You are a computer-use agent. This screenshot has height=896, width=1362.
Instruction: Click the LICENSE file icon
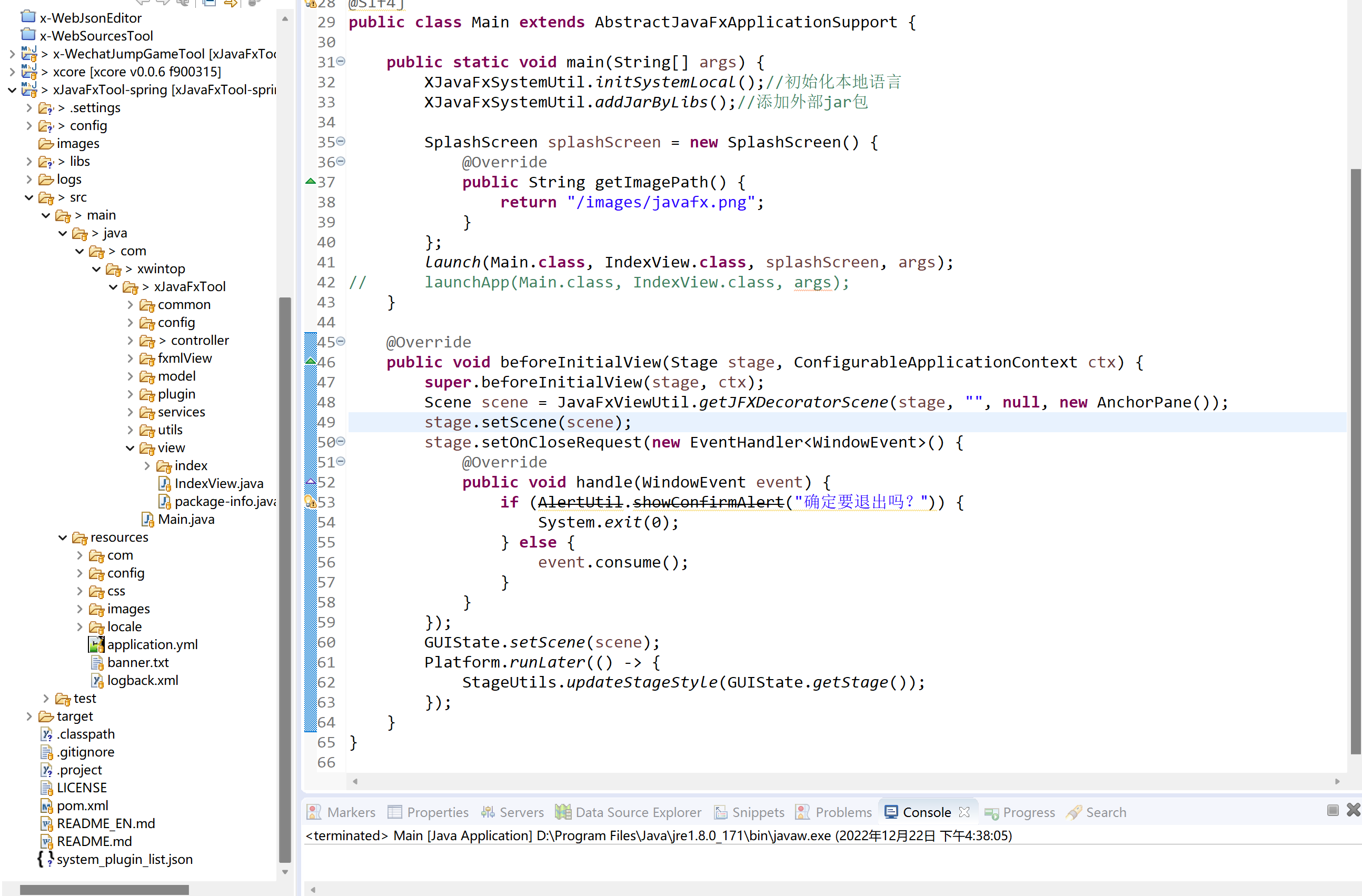[x=47, y=788]
